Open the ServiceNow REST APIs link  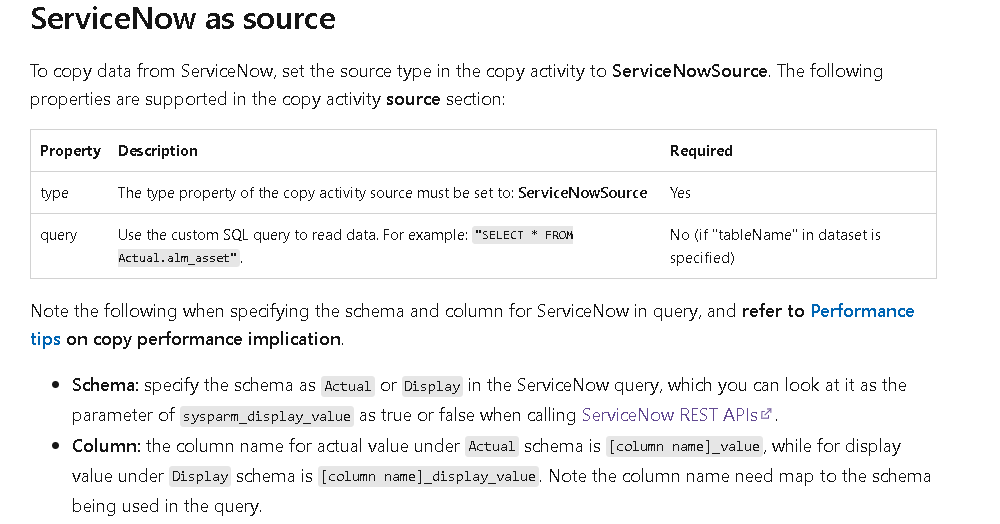click(670, 415)
